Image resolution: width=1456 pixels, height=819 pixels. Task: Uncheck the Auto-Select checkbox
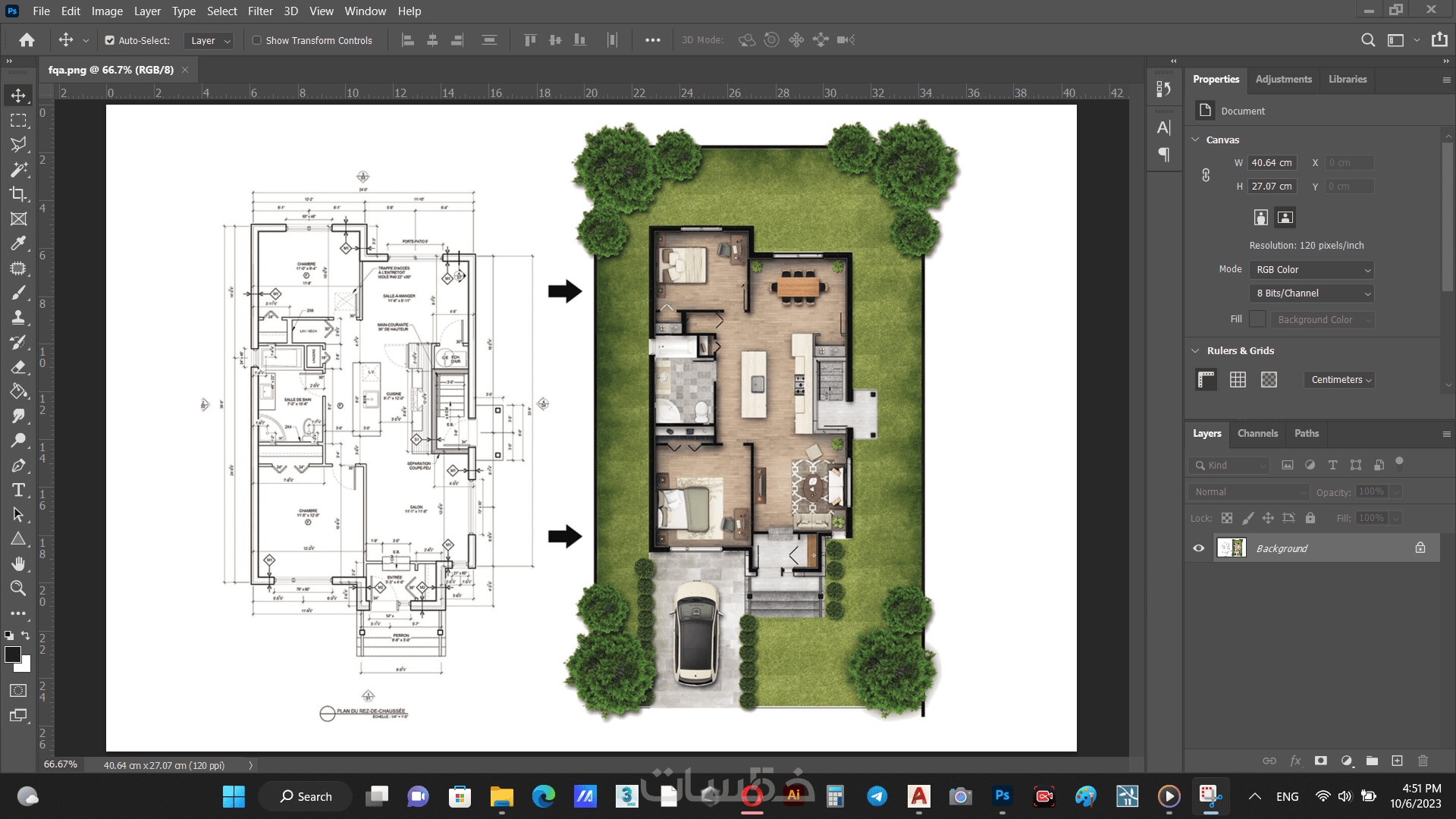click(110, 40)
